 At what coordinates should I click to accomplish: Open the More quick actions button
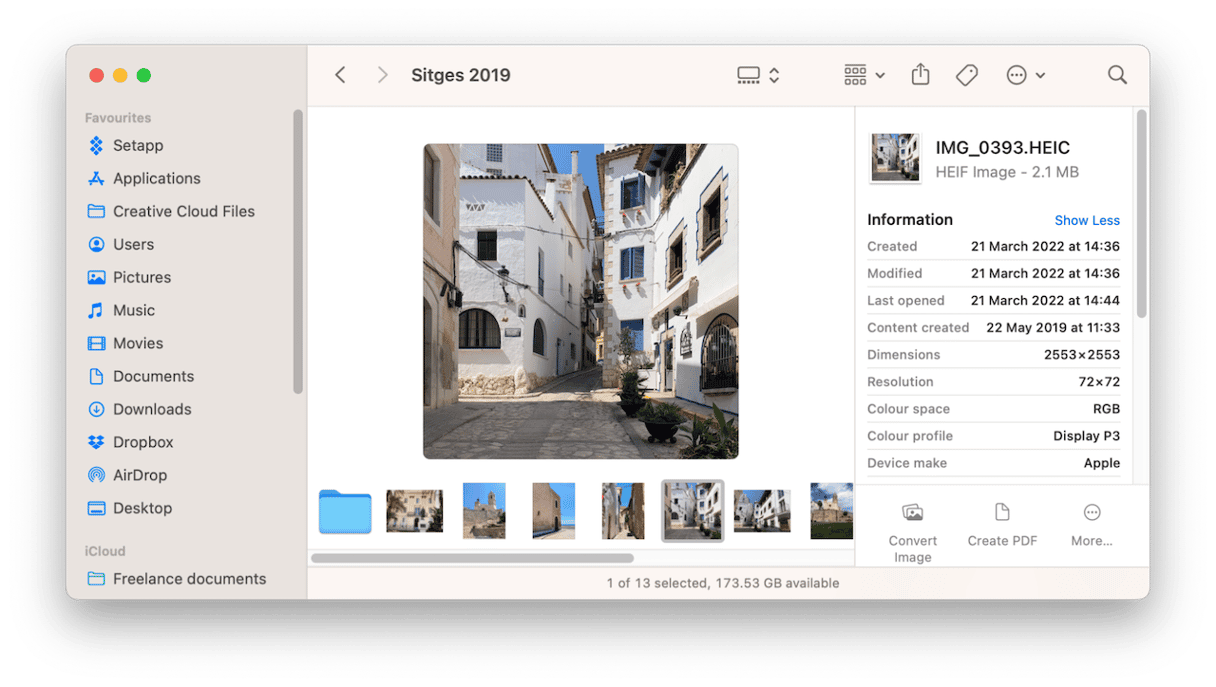(1091, 525)
